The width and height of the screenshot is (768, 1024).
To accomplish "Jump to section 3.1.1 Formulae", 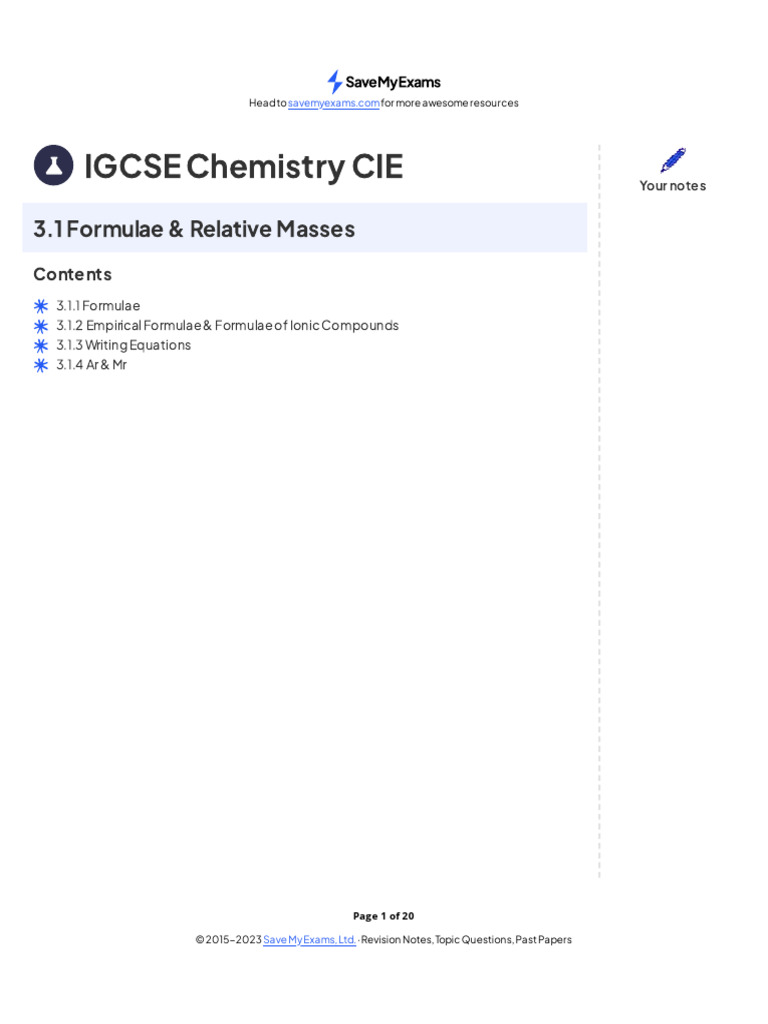I will [x=98, y=306].
